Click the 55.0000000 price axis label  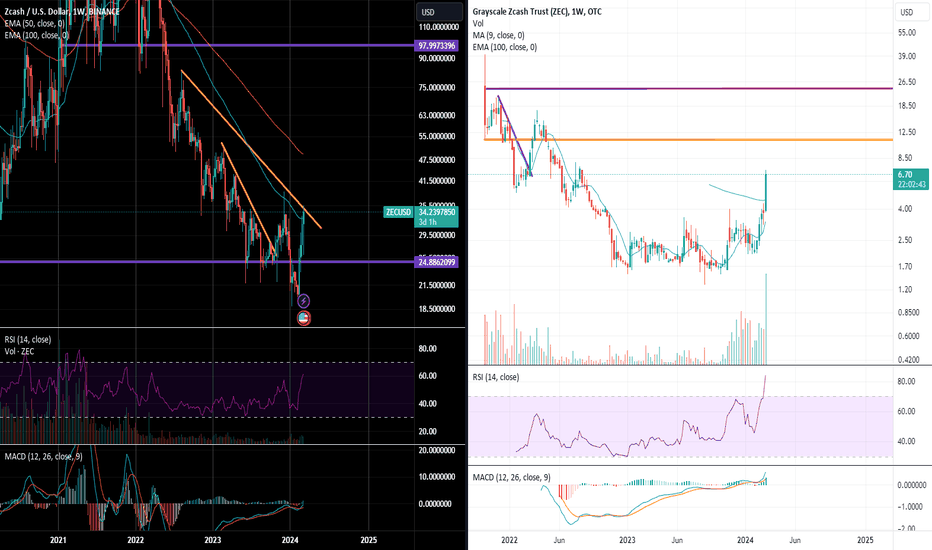[439, 136]
